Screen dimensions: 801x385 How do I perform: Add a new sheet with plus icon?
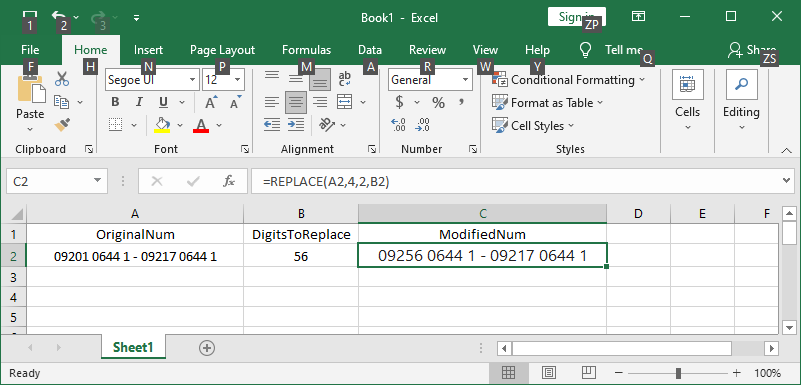207,348
